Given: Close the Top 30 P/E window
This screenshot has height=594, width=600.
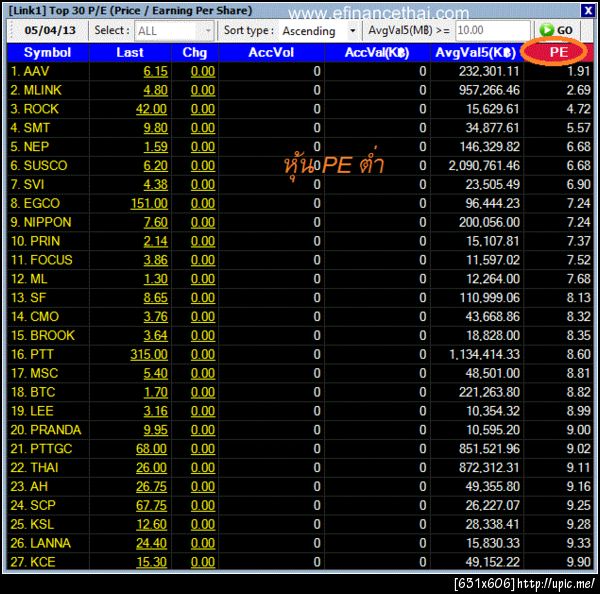Looking at the screenshot, I should point(588,10).
